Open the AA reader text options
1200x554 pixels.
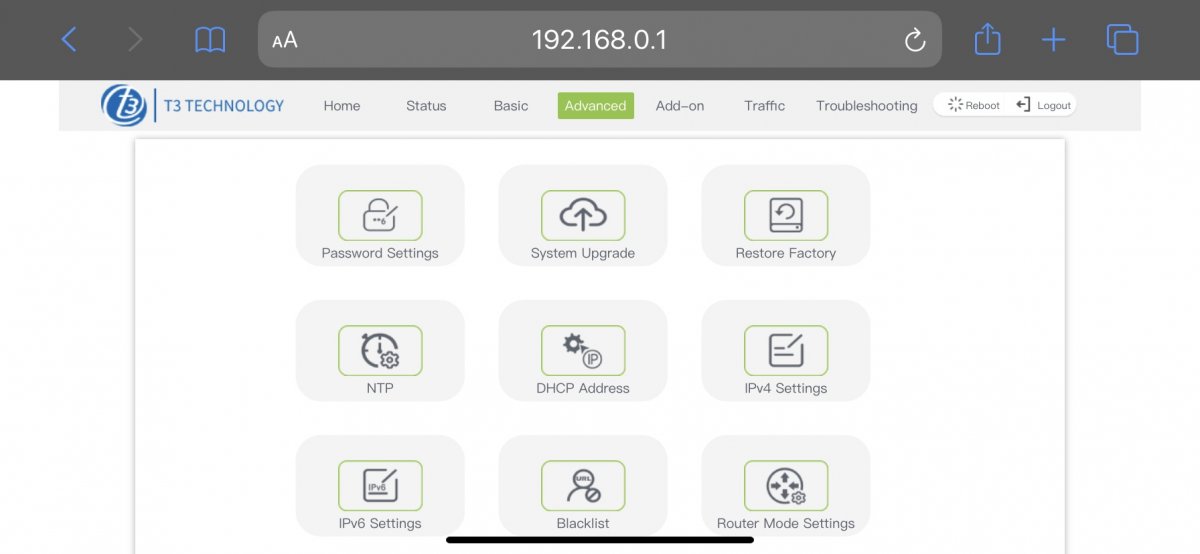[285, 40]
